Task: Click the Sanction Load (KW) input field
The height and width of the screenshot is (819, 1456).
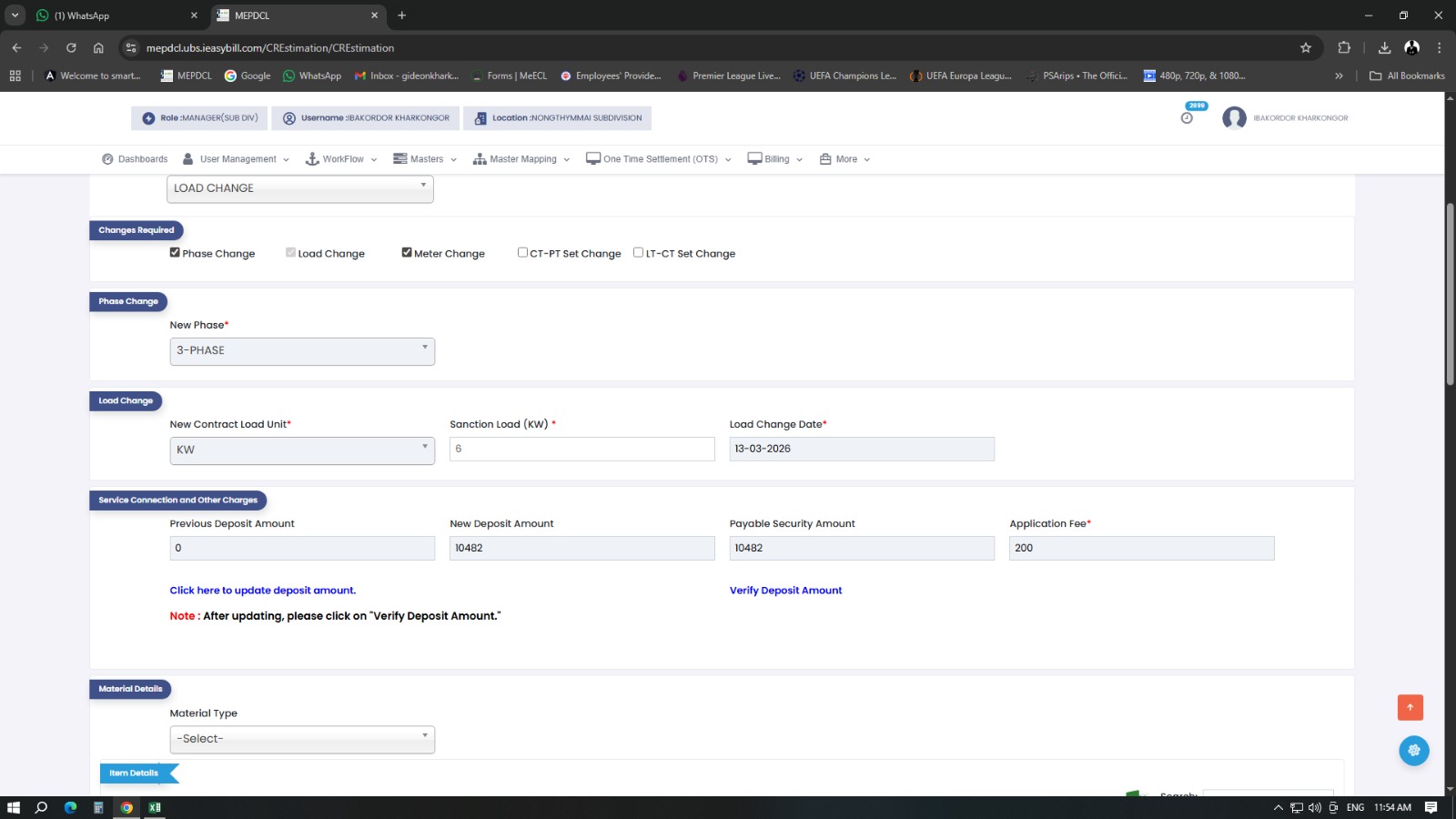Action: pos(581,450)
